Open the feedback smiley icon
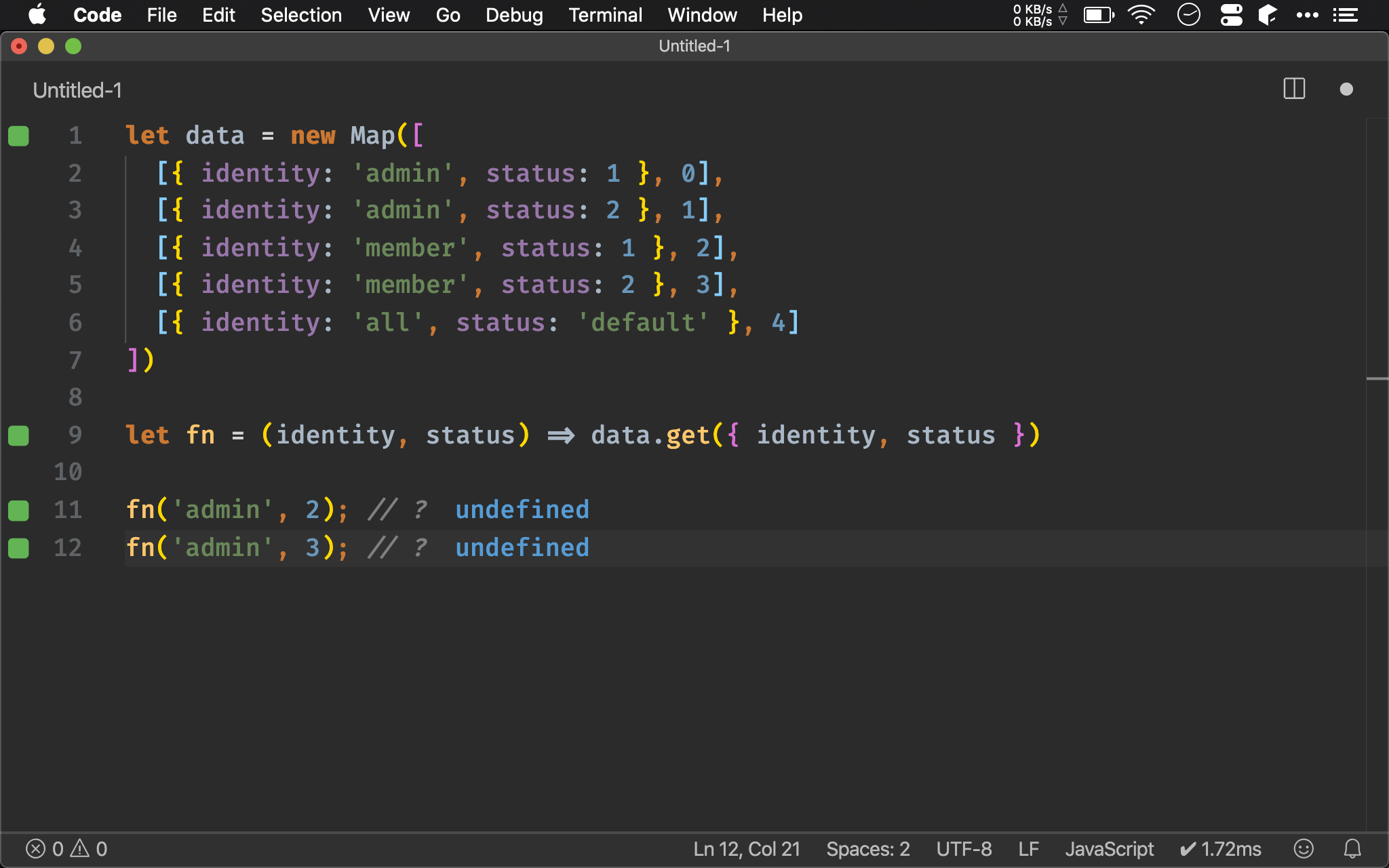 coord(1303,848)
